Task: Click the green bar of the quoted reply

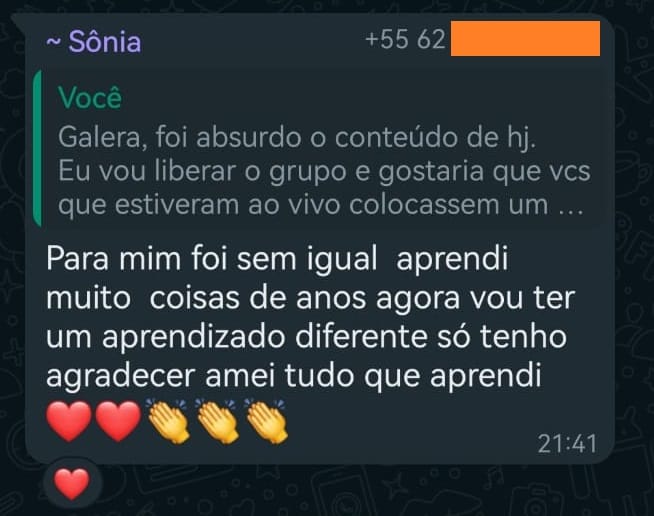Action: click(x=38, y=149)
